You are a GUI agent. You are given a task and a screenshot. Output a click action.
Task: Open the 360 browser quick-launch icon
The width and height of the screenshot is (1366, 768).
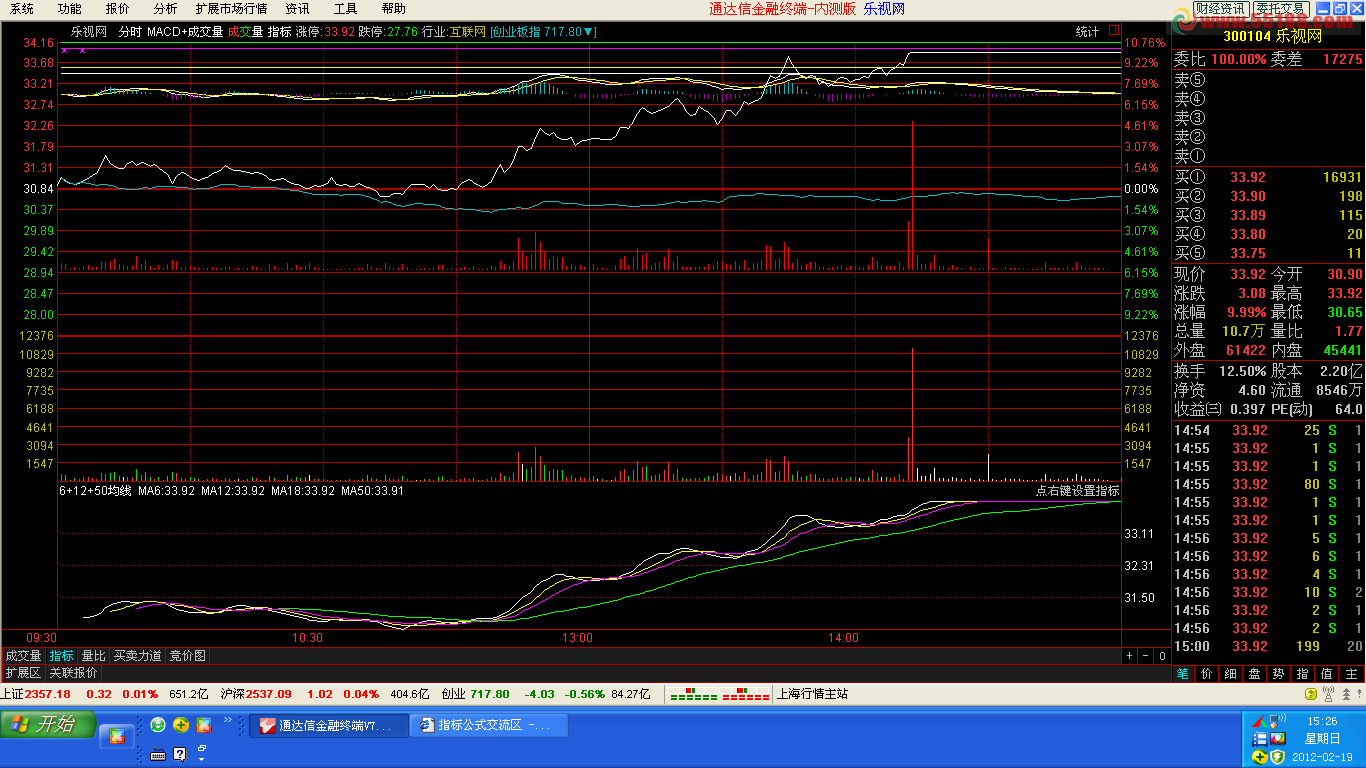157,725
